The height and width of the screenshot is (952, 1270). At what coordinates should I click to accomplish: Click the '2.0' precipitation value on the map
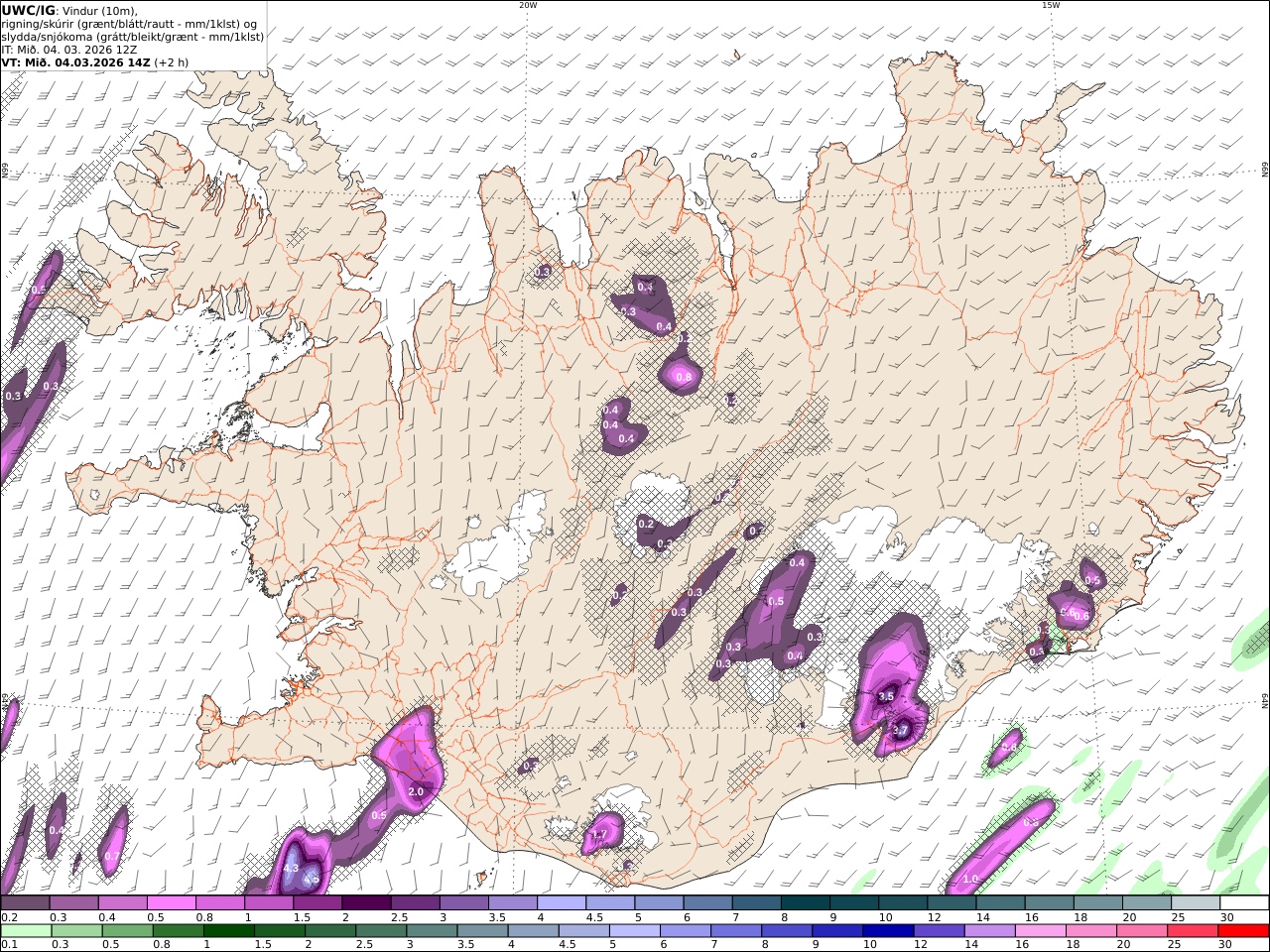[x=416, y=791]
